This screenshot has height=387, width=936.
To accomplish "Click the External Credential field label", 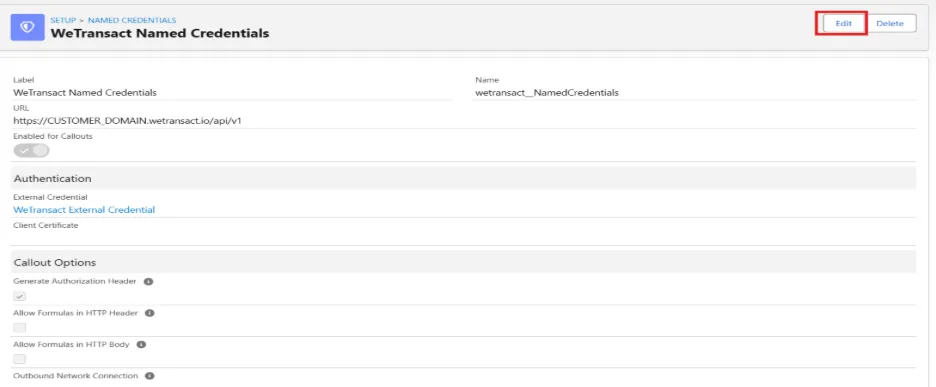I will click(50, 197).
